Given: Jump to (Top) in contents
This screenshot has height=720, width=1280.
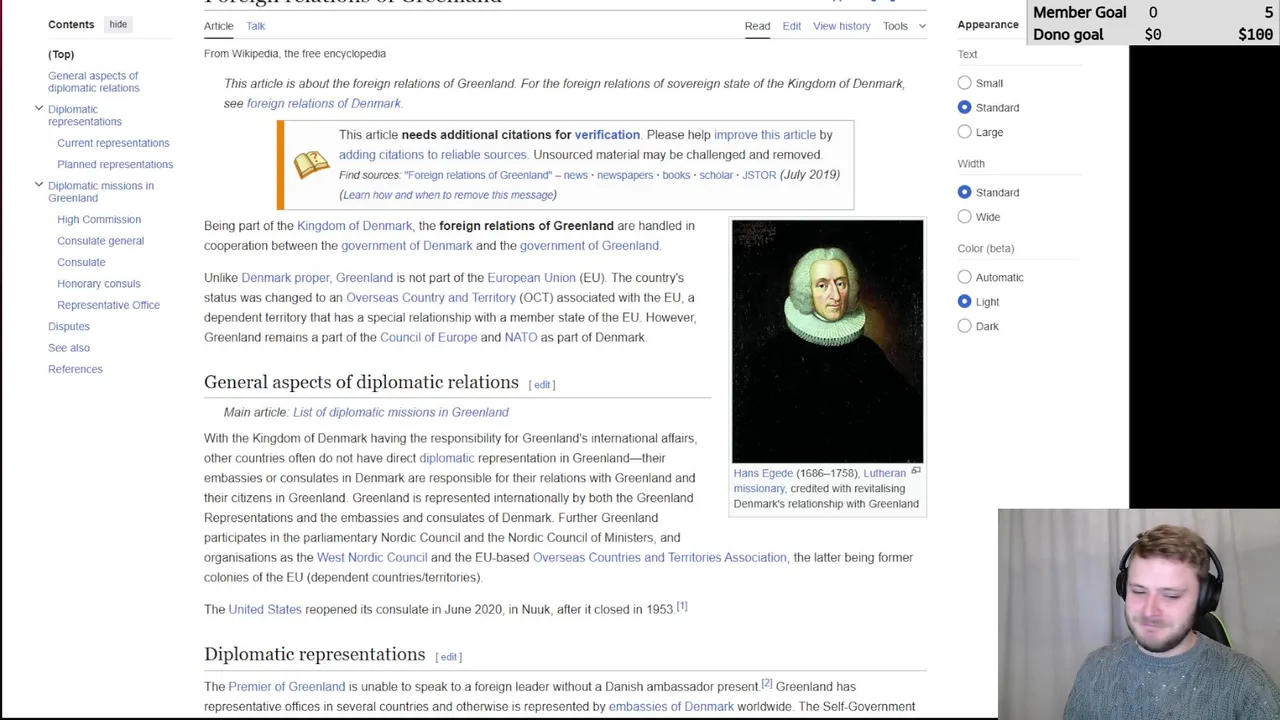Looking at the screenshot, I should 61,54.
